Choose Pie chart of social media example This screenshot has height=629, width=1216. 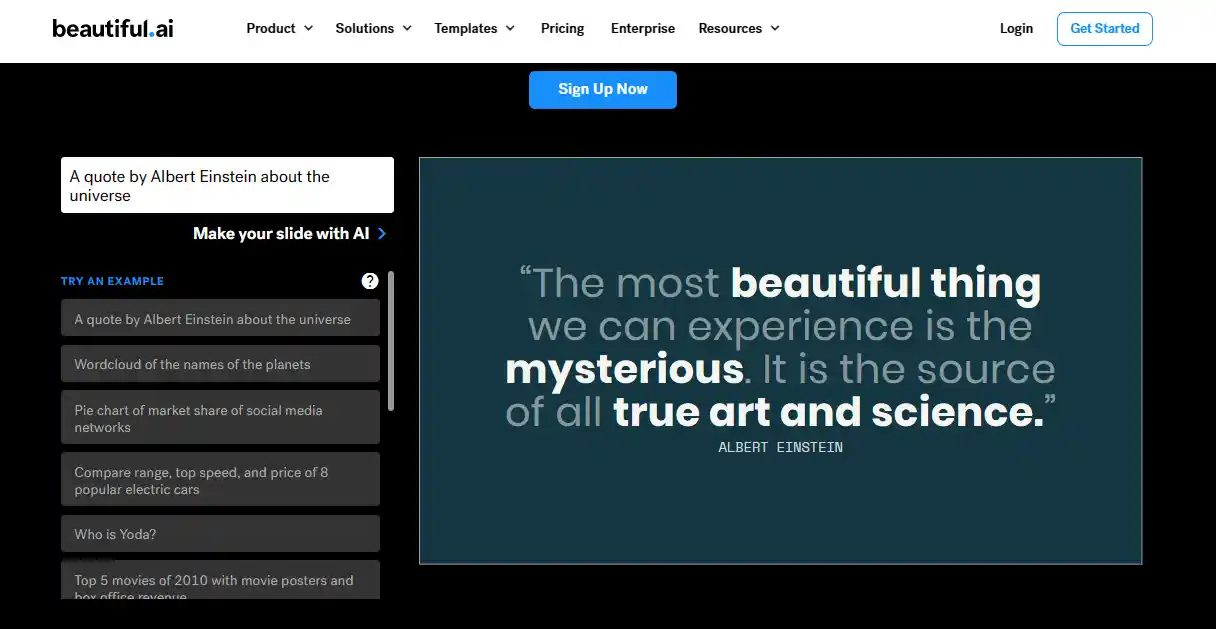(220, 417)
